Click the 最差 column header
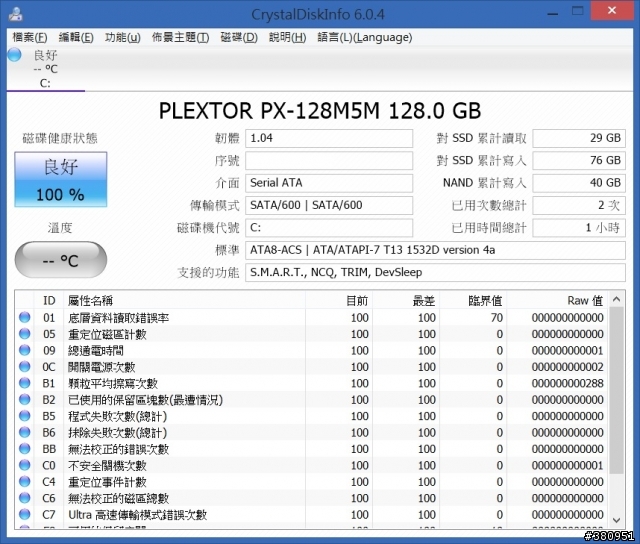 pos(406,301)
